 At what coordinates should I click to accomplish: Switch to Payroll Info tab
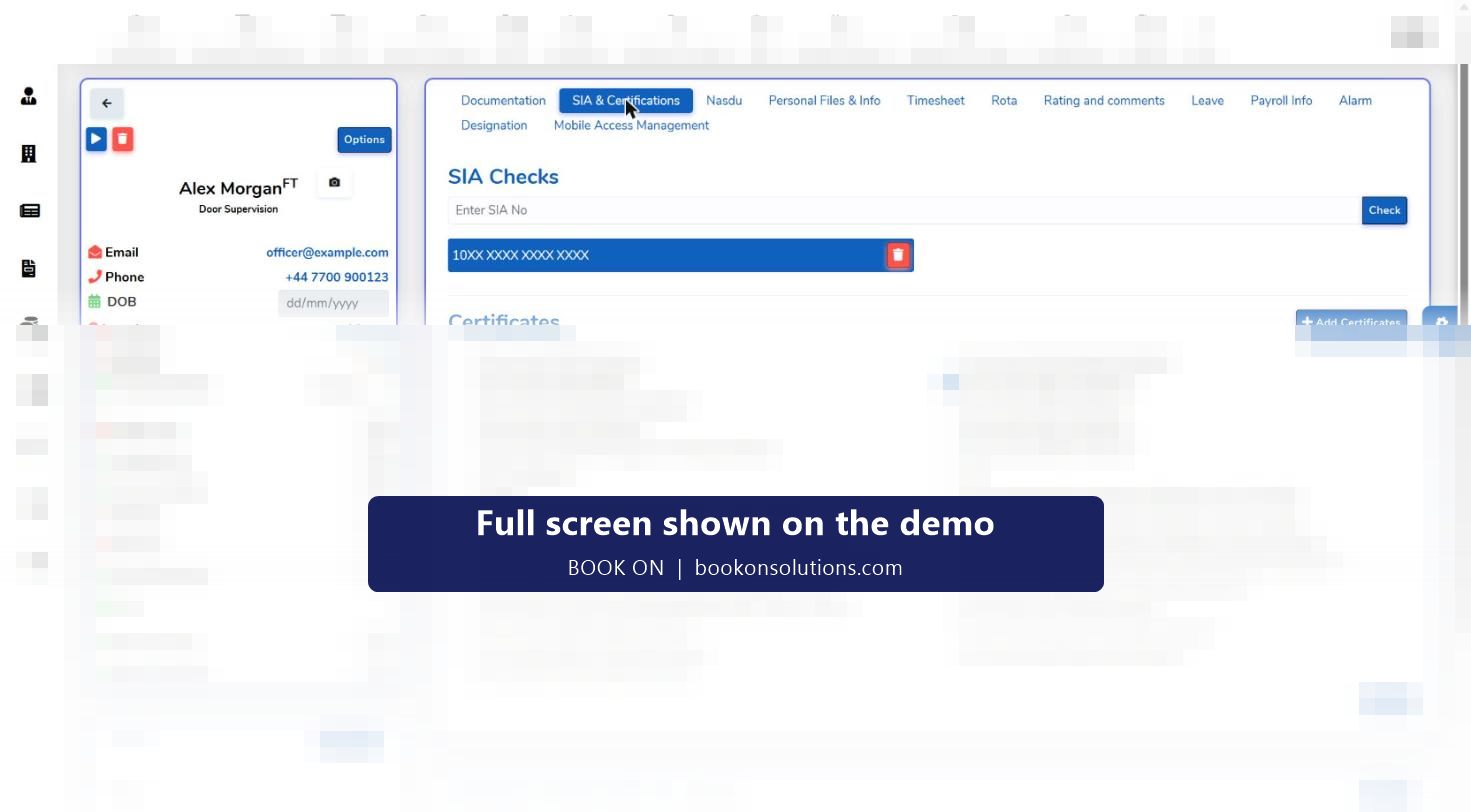coord(1281,100)
